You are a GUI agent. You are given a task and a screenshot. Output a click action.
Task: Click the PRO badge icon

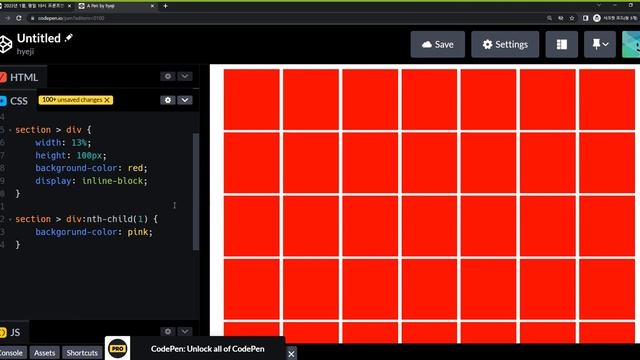click(x=118, y=349)
